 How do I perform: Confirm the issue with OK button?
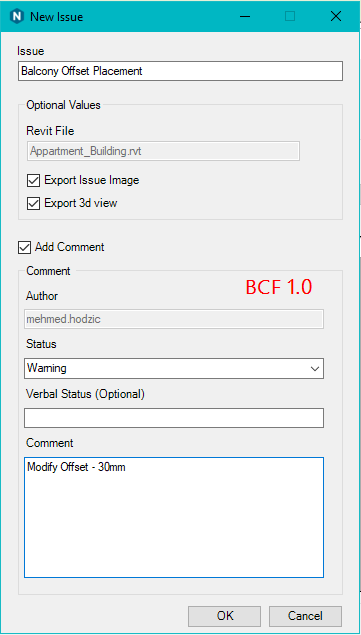tap(224, 616)
